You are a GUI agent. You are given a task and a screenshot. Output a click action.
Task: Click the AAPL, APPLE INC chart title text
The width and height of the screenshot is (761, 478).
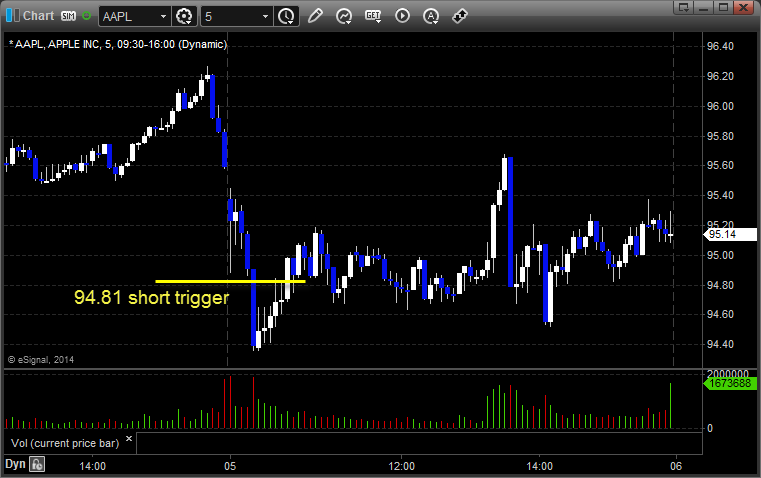118,44
